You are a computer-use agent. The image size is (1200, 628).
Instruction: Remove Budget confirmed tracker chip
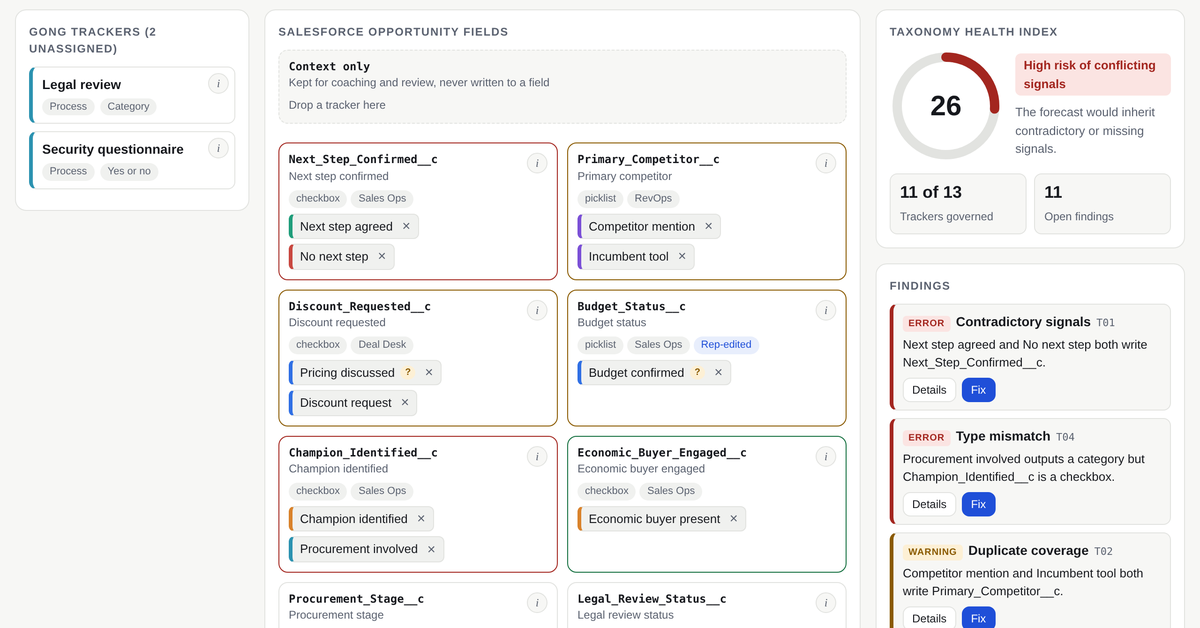pos(718,372)
